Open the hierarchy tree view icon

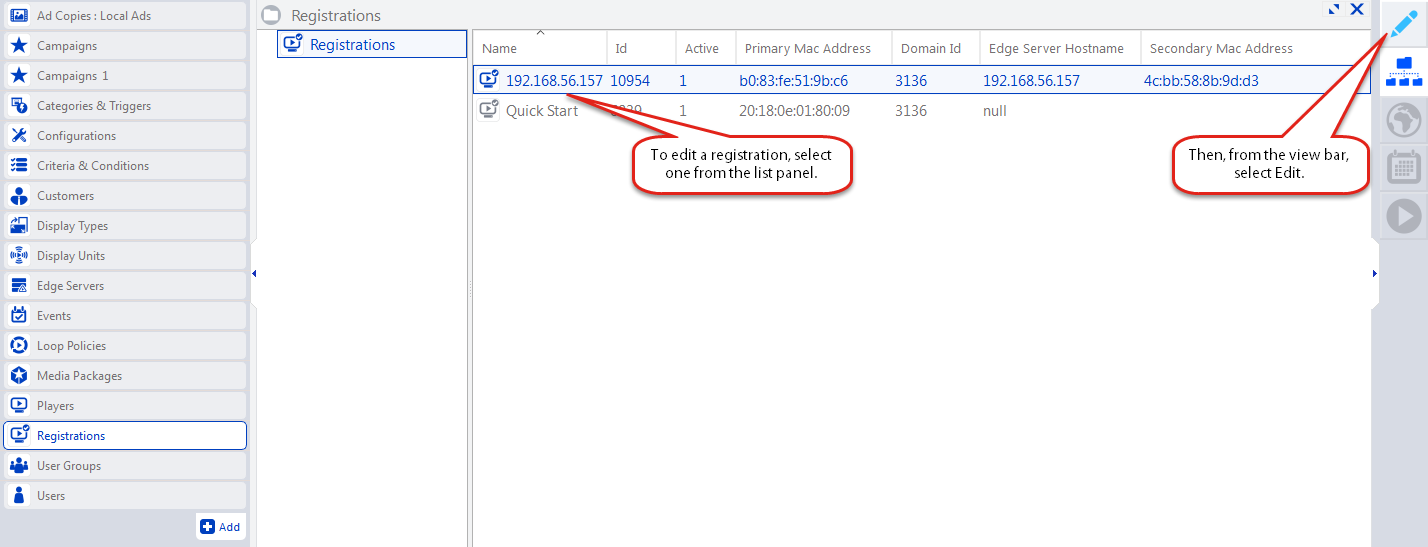tap(1404, 72)
